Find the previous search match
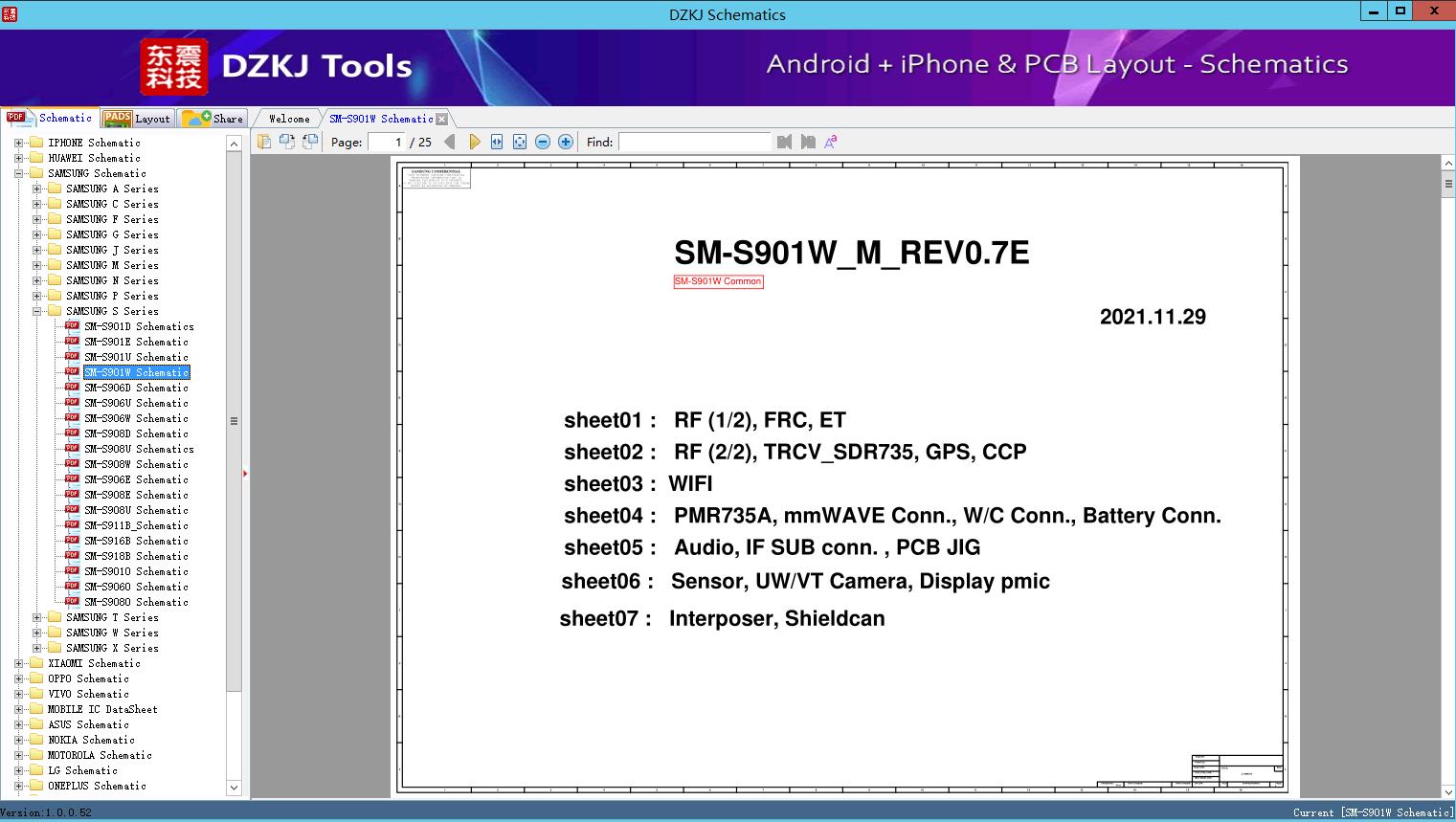Image resolution: width=1456 pixels, height=822 pixels. click(785, 142)
